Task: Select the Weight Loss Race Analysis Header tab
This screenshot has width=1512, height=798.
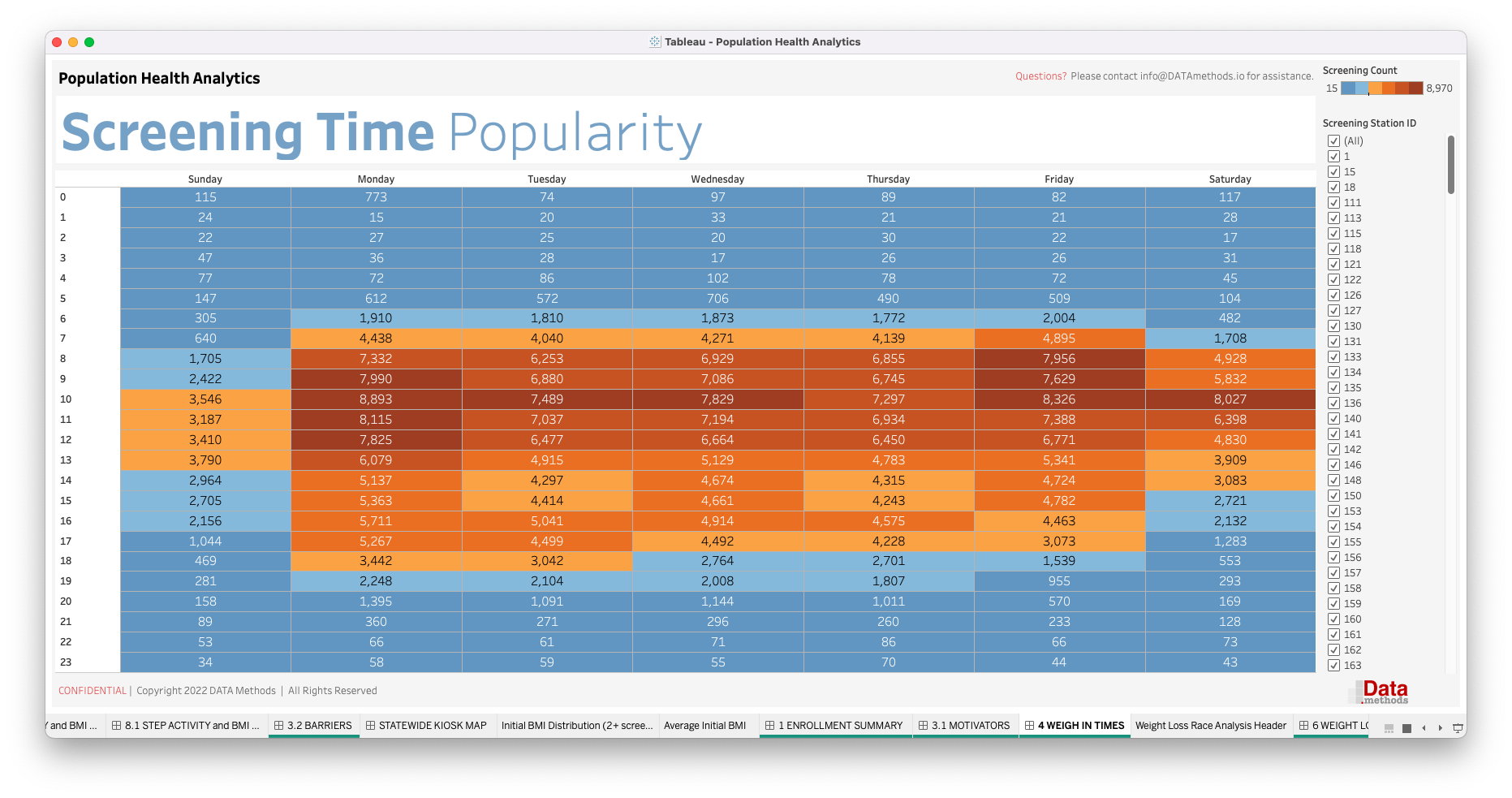Action: [x=1211, y=725]
